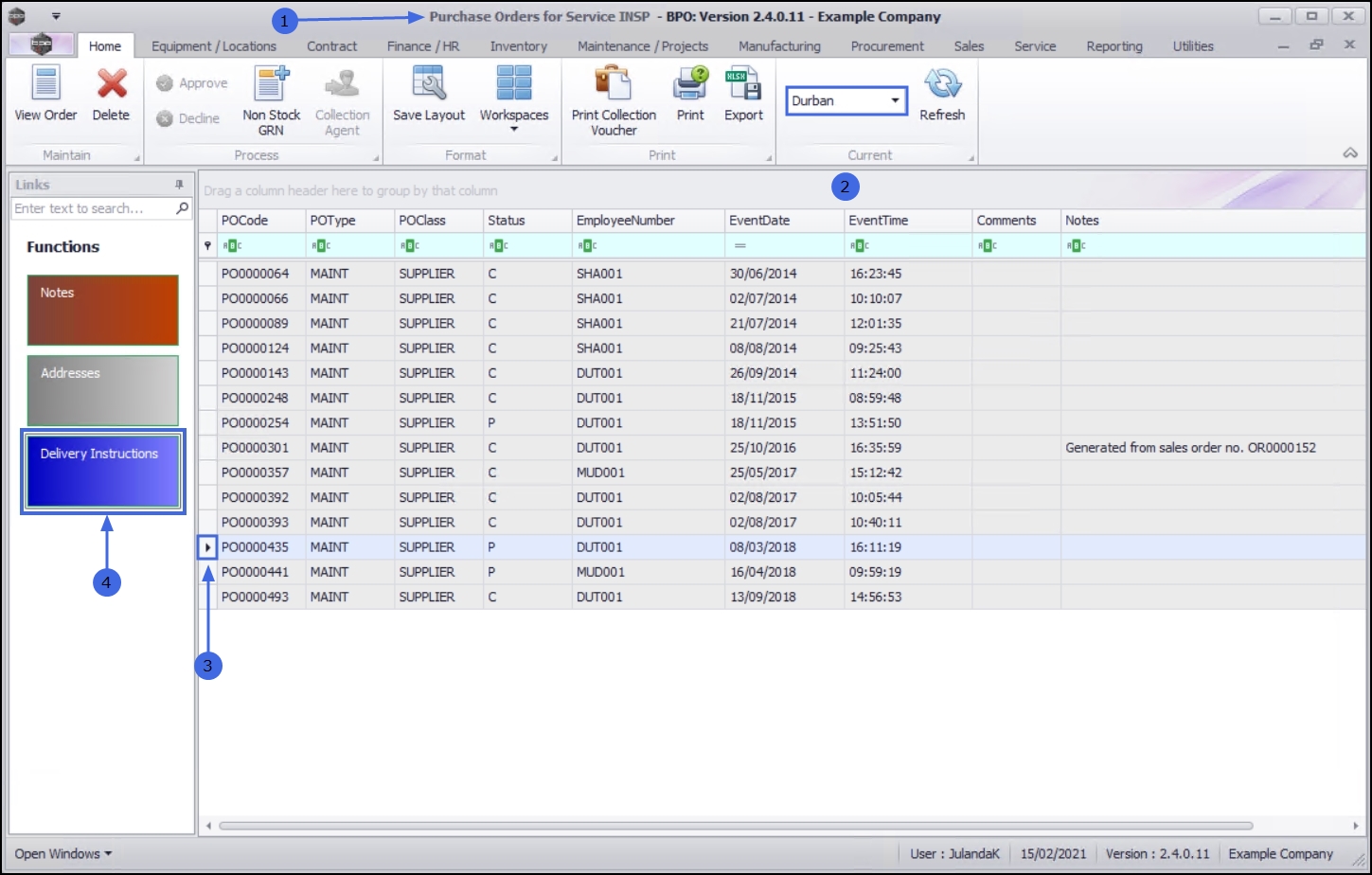Open the Delivery Instructions function tile

pyautogui.click(x=103, y=471)
